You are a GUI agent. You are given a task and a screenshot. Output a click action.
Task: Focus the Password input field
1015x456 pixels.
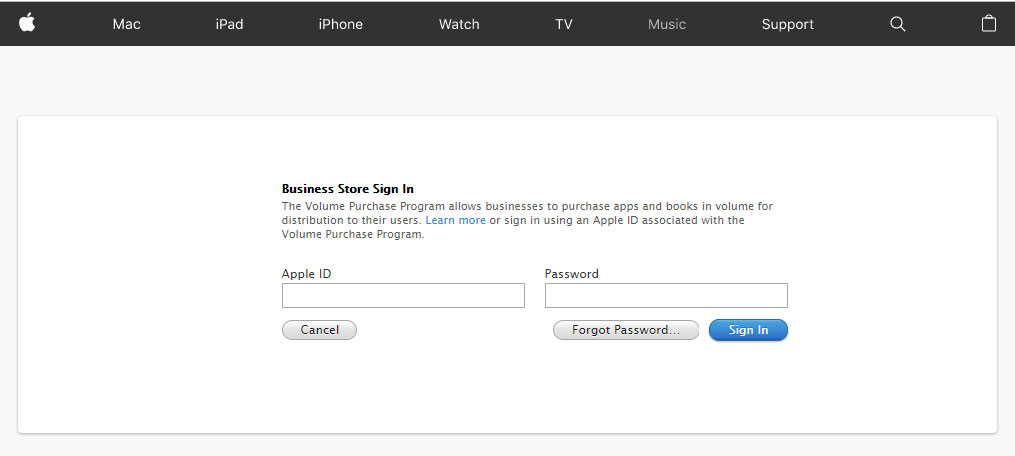tap(666, 295)
